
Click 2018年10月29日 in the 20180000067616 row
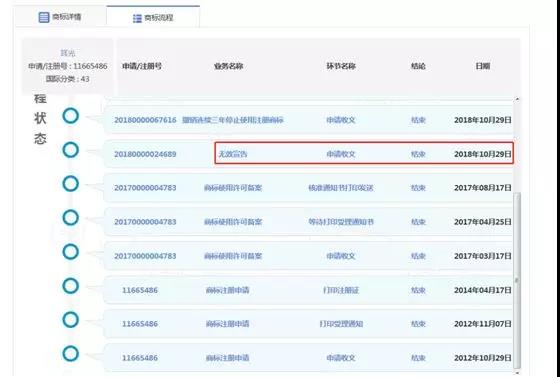pos(482,120)
